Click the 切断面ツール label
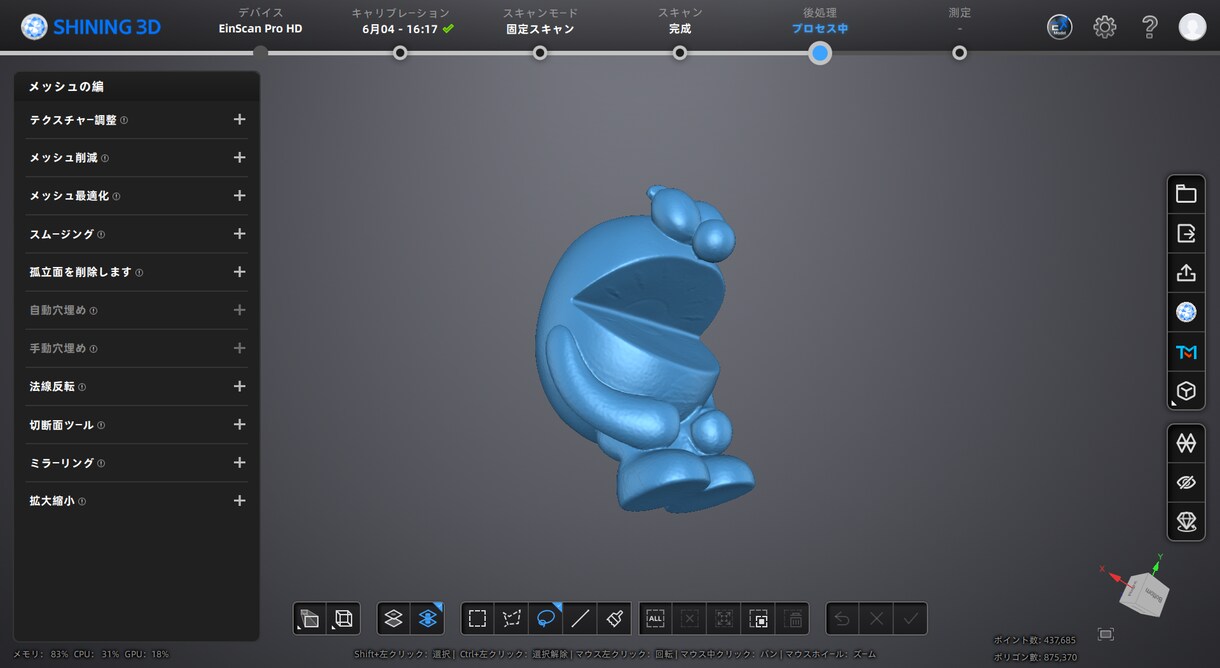 point(62,425)
